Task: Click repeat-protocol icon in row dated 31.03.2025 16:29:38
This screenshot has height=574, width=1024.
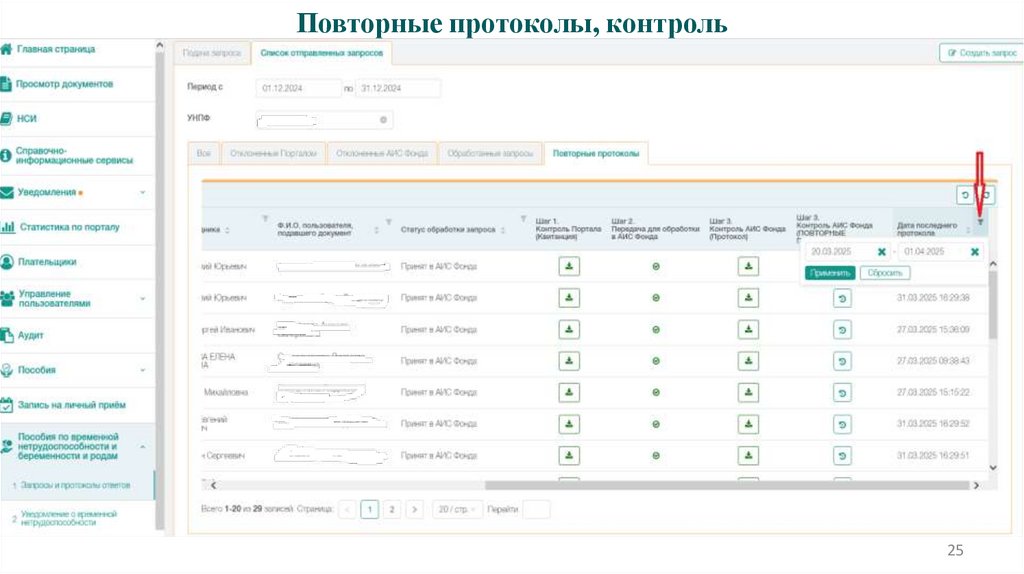Action: coord(842,298)
